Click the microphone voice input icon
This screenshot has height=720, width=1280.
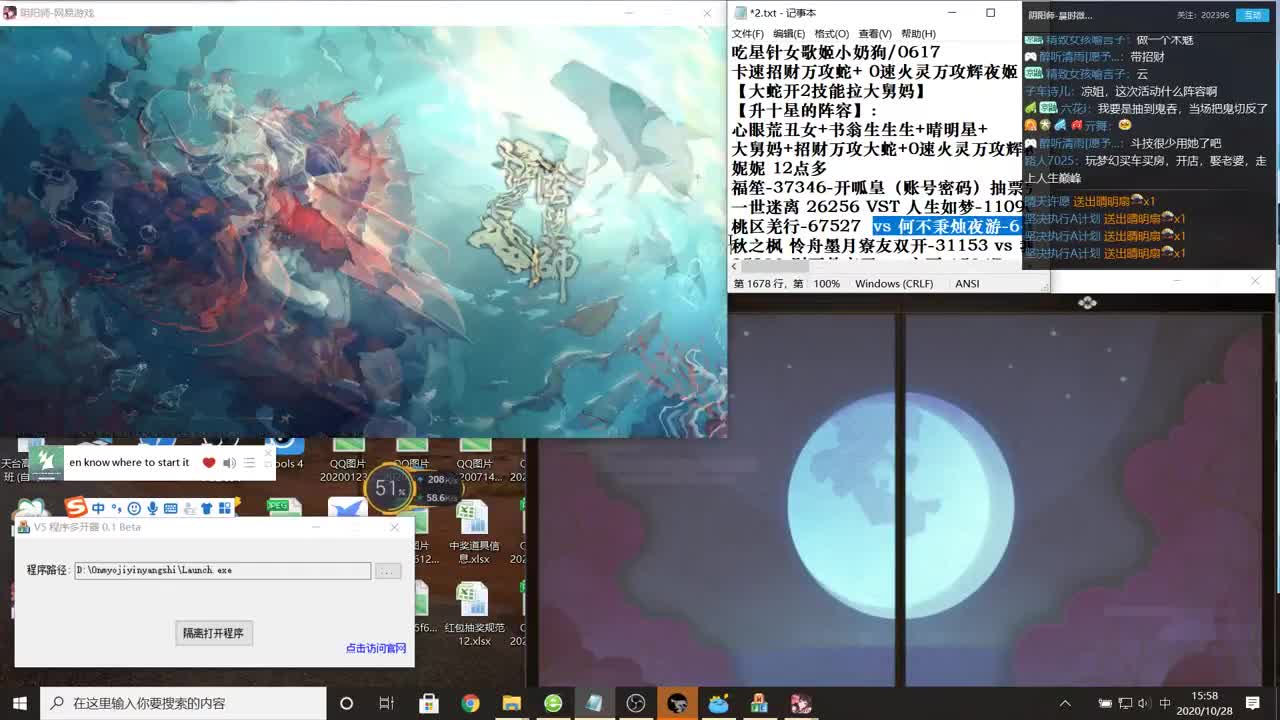152,508
